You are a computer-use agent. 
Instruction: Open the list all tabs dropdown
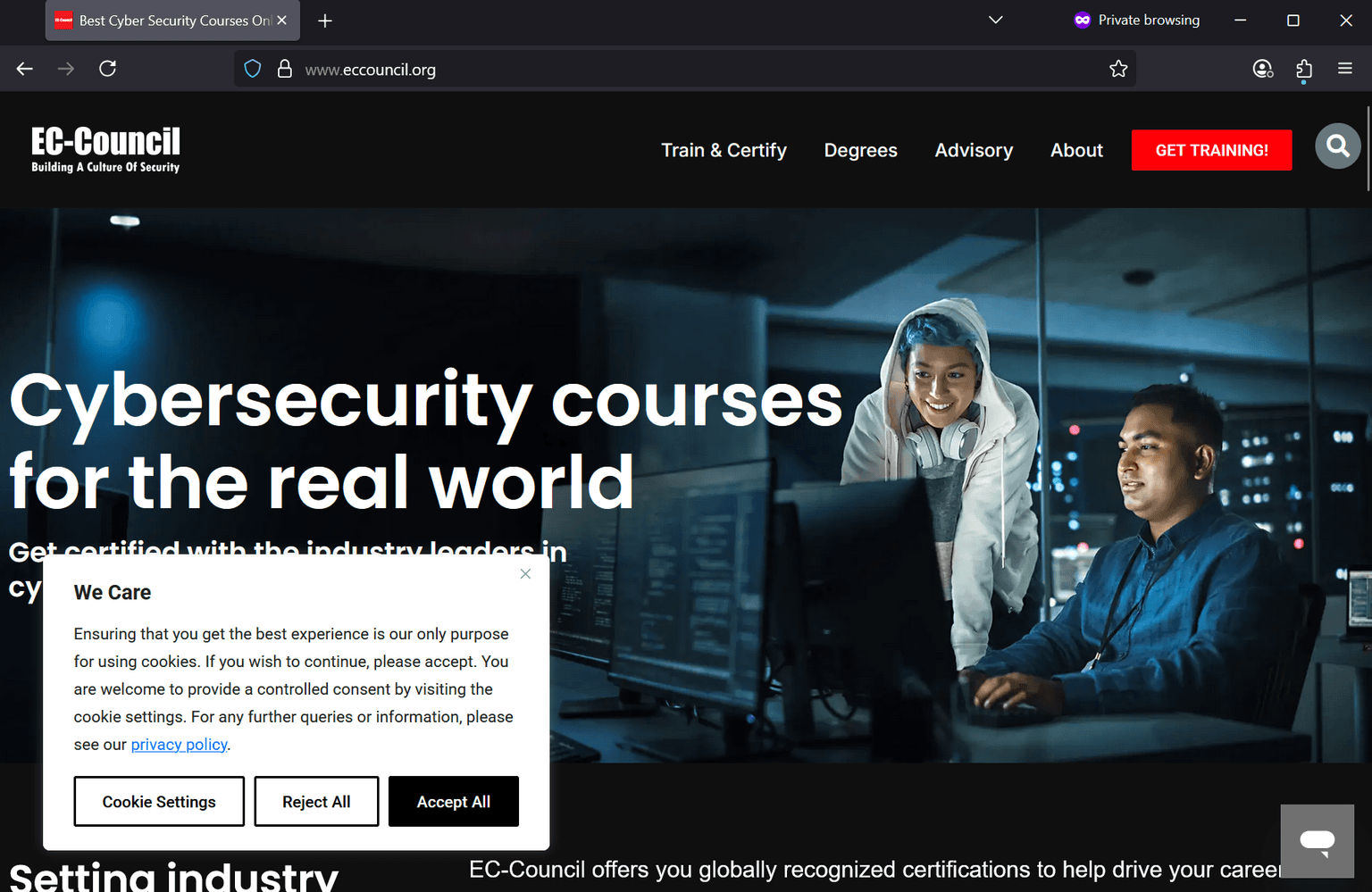click(995, 20)
